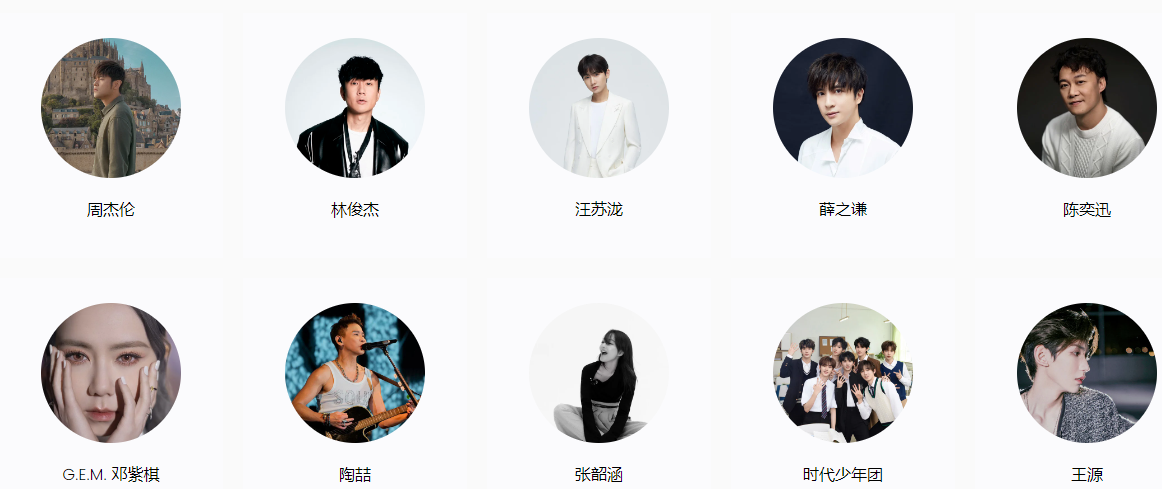
Task: Open the 薛之谦 profile picture
Action: 843,108
